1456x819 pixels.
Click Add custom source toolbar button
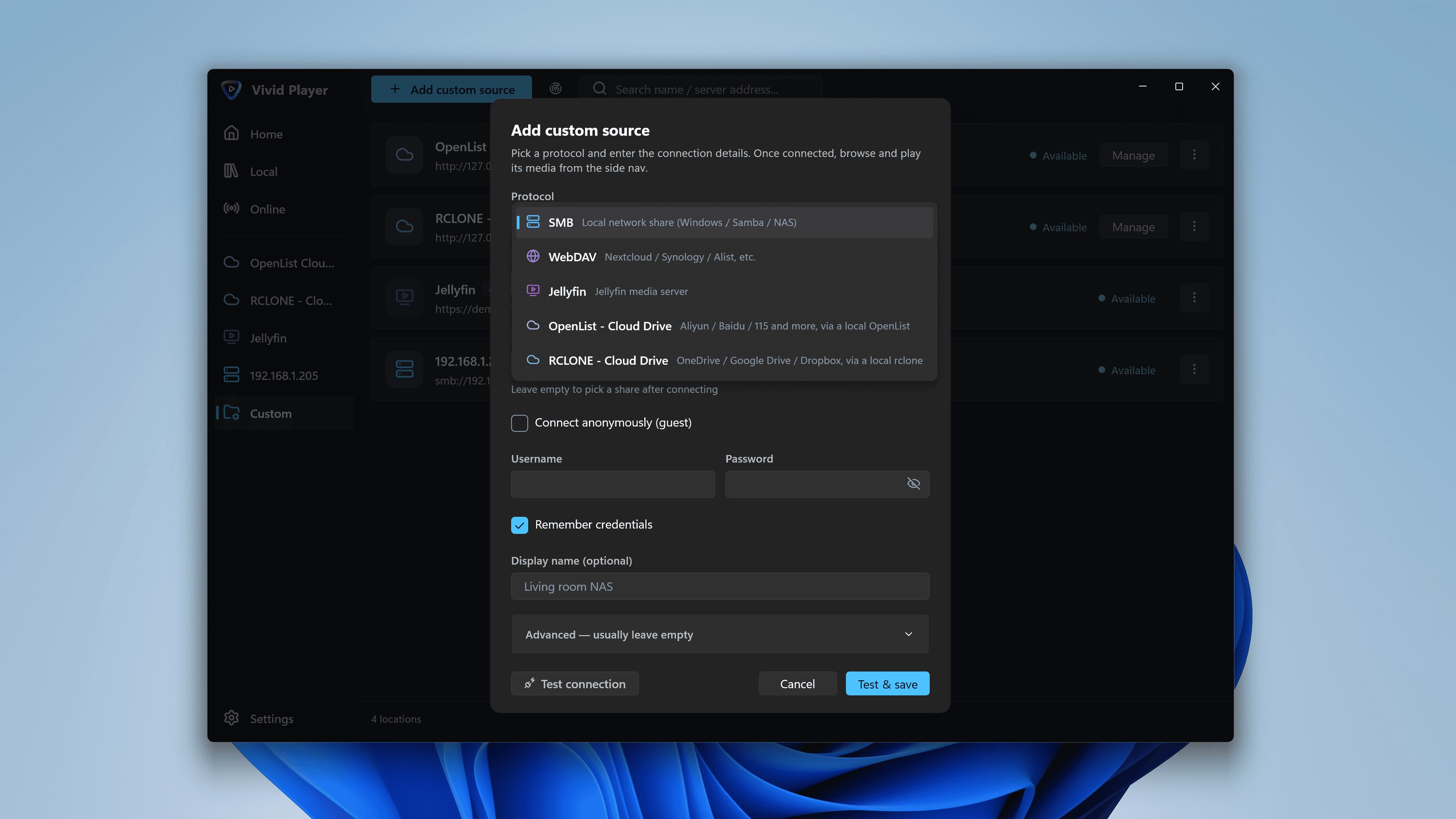tap(452, 89)
